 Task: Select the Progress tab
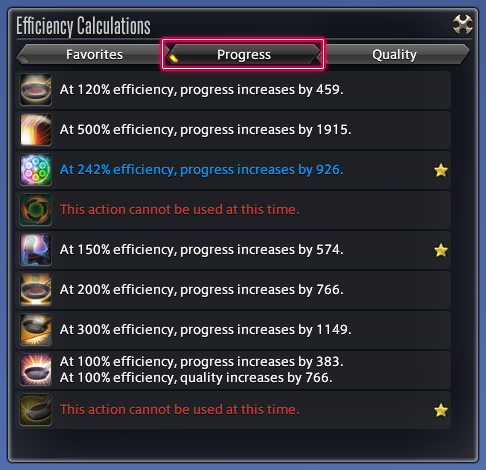244,54
